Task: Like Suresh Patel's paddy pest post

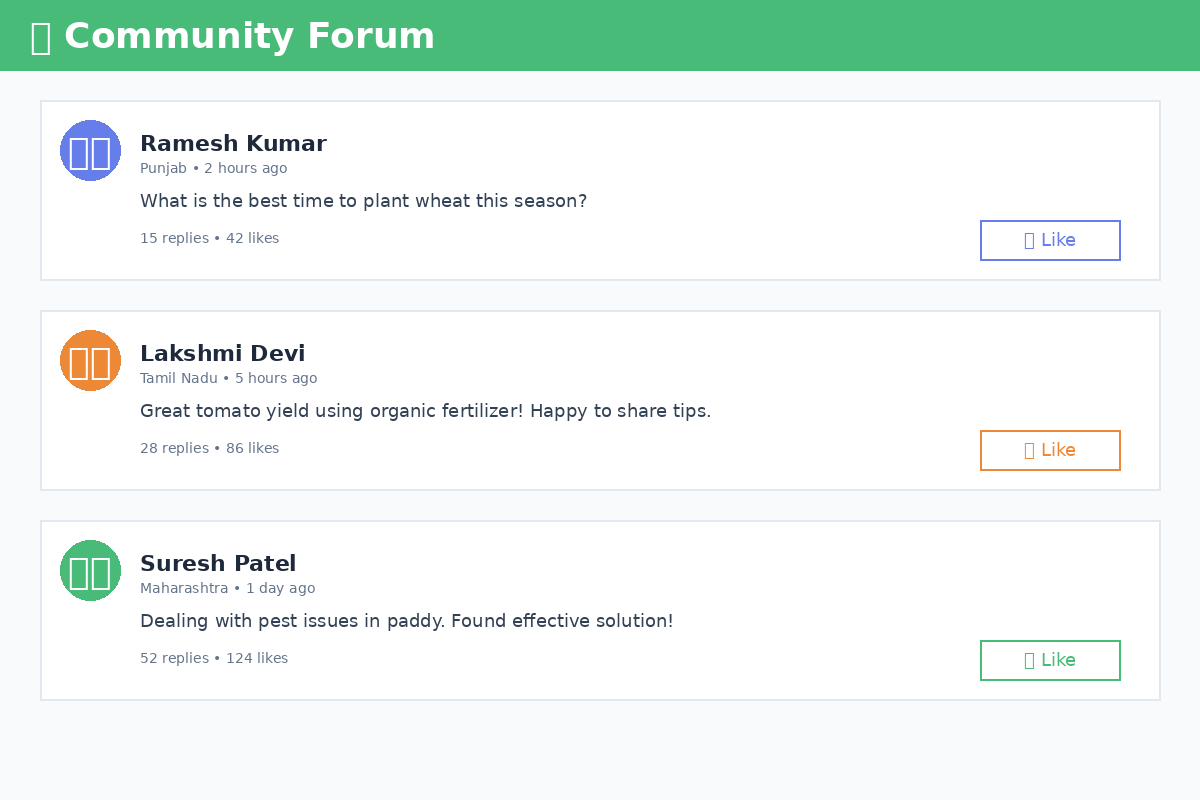Action: coord(1050,660)
